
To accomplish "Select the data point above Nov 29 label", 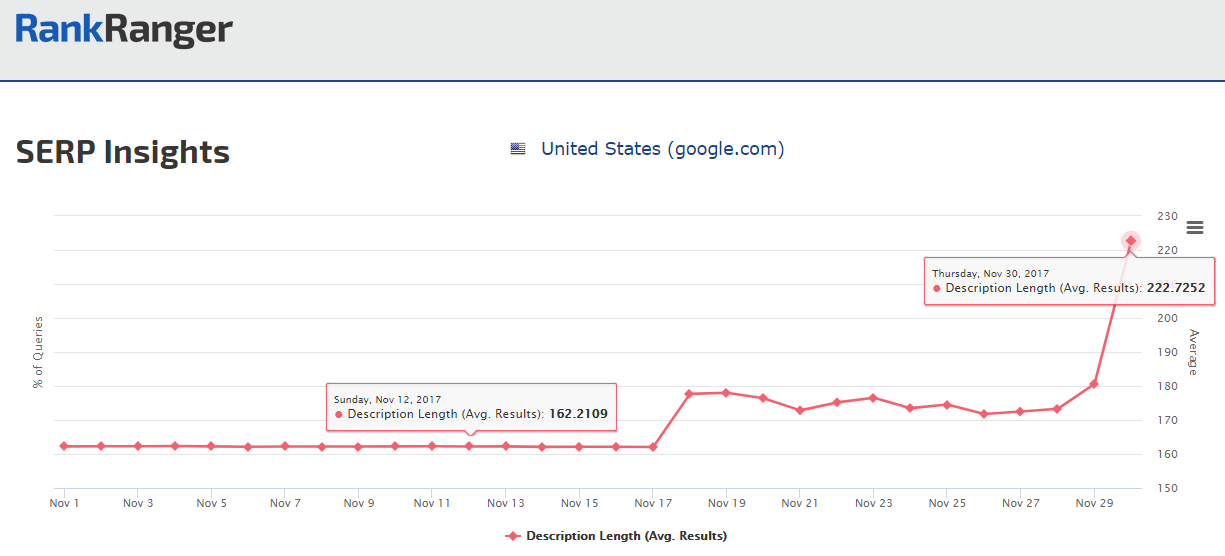I will tap(1094, 384).
